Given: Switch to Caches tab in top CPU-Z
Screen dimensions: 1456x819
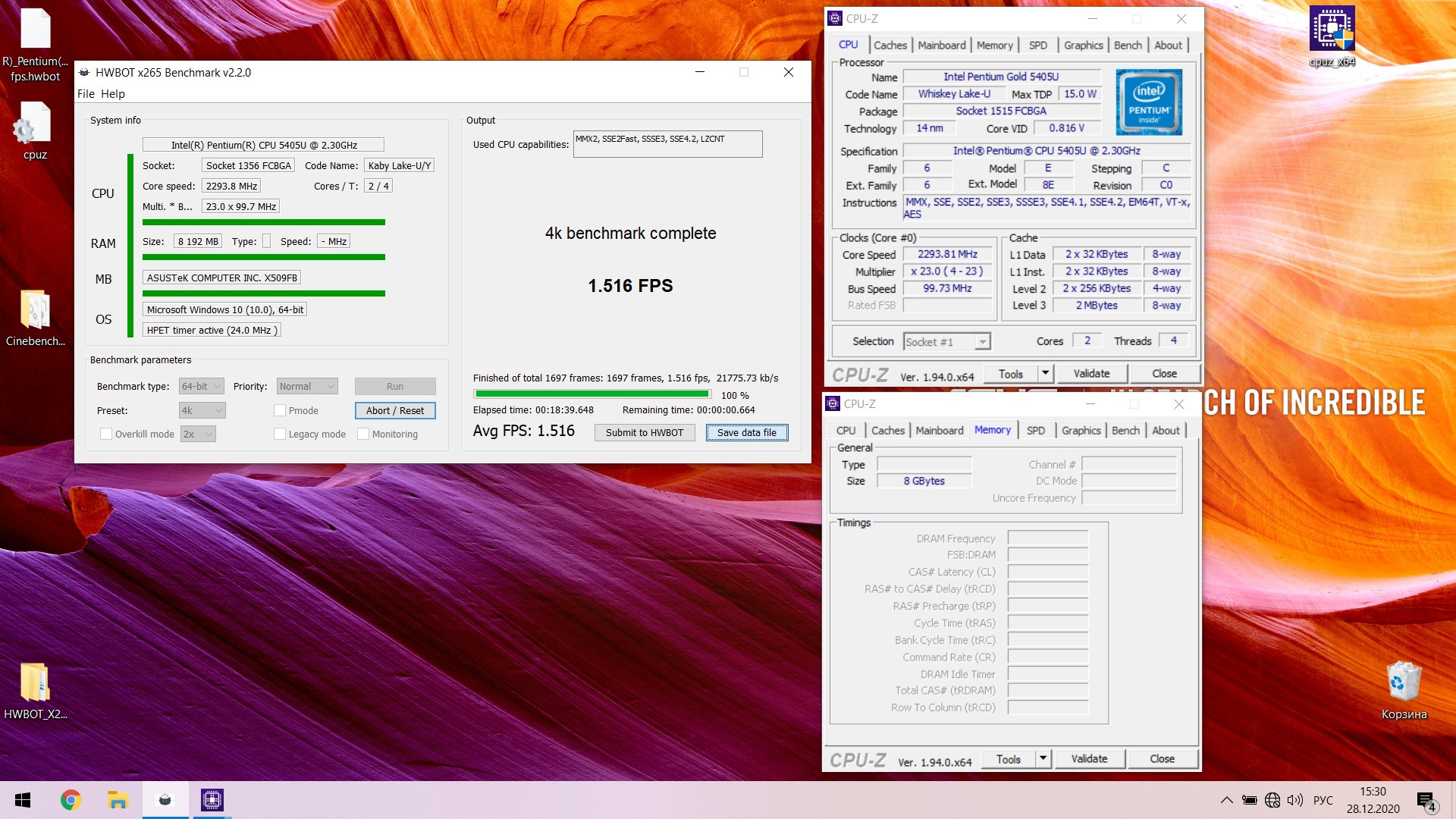Looking at the screenshot, I should (x=890, y=45).
